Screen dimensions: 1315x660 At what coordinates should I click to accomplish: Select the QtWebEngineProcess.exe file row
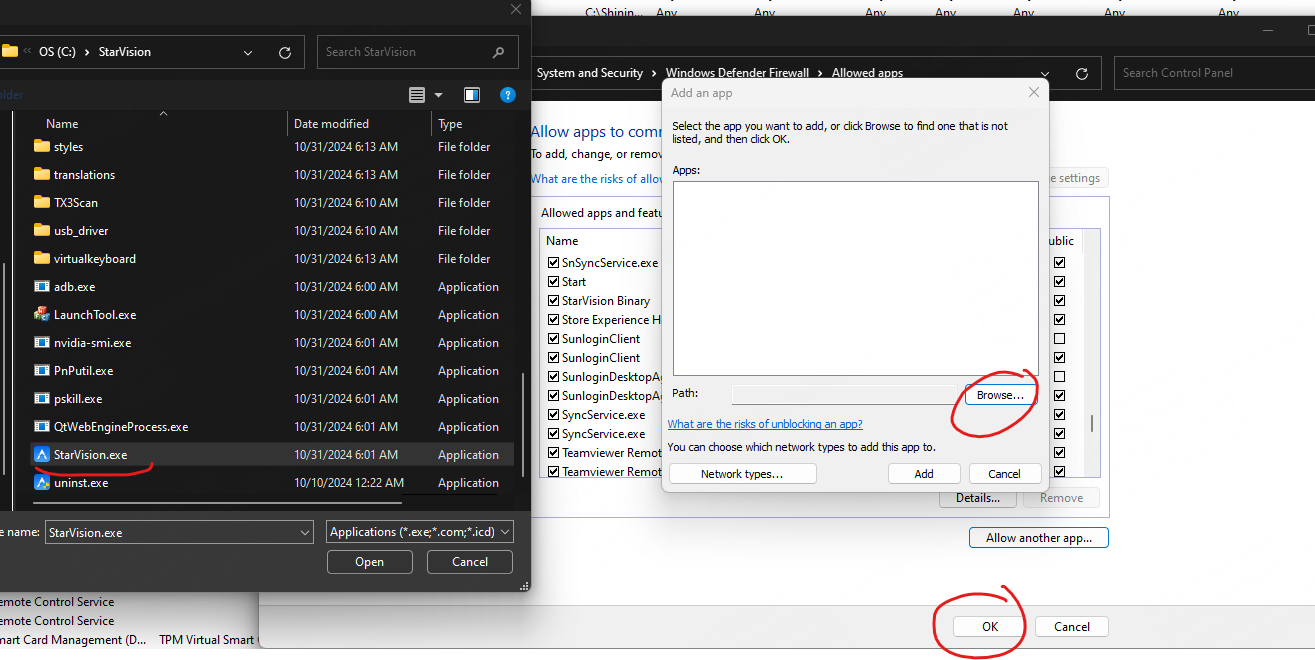pyautogui.click(x=271, y=426)
